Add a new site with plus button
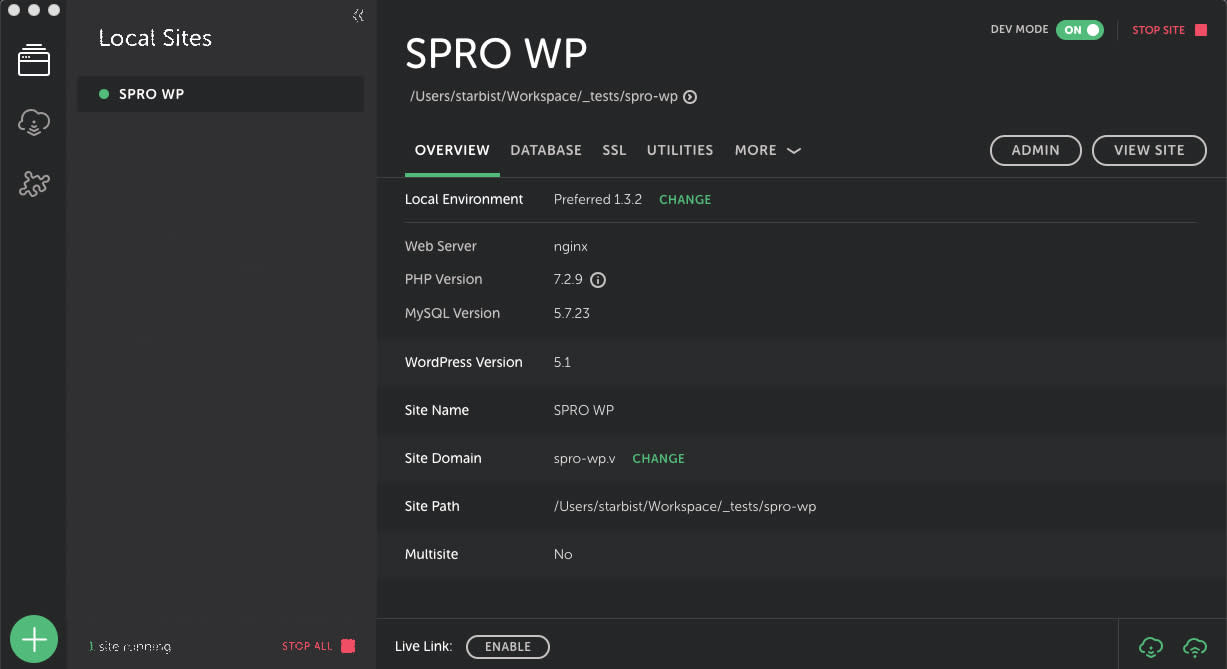This screenshot has height=669, width=1227. click(x=34, y=639)
